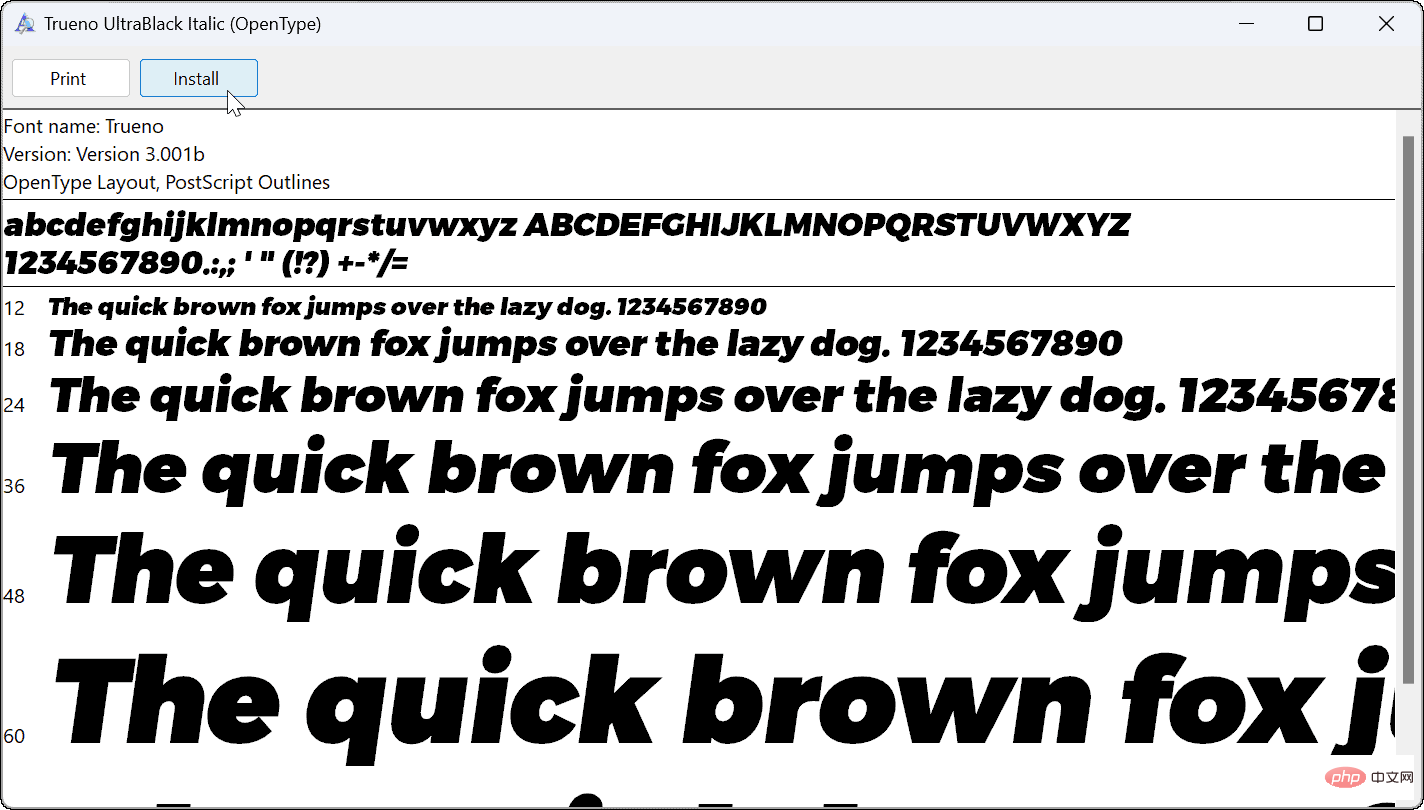Maximize the font viewer window
This screenshot has width=1424, height=810.
point(1315,24)
